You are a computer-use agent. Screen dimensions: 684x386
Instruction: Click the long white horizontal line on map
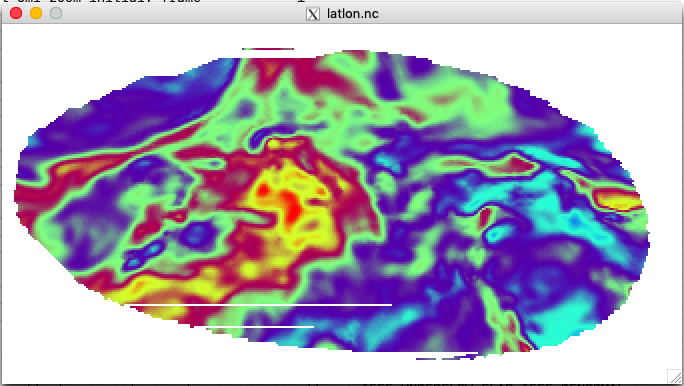(x=261, y=305)
